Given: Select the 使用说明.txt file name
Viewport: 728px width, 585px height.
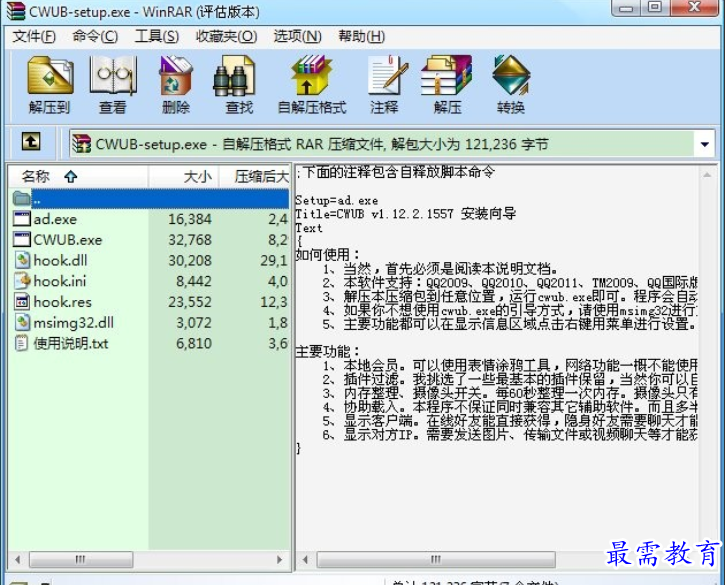Looking at the screenshot, I should point(71,343).
